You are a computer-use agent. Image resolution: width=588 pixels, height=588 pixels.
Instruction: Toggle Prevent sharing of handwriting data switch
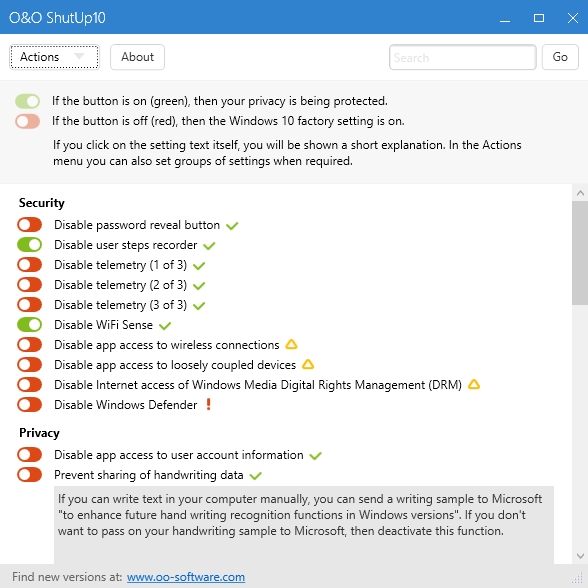[29, 475]
